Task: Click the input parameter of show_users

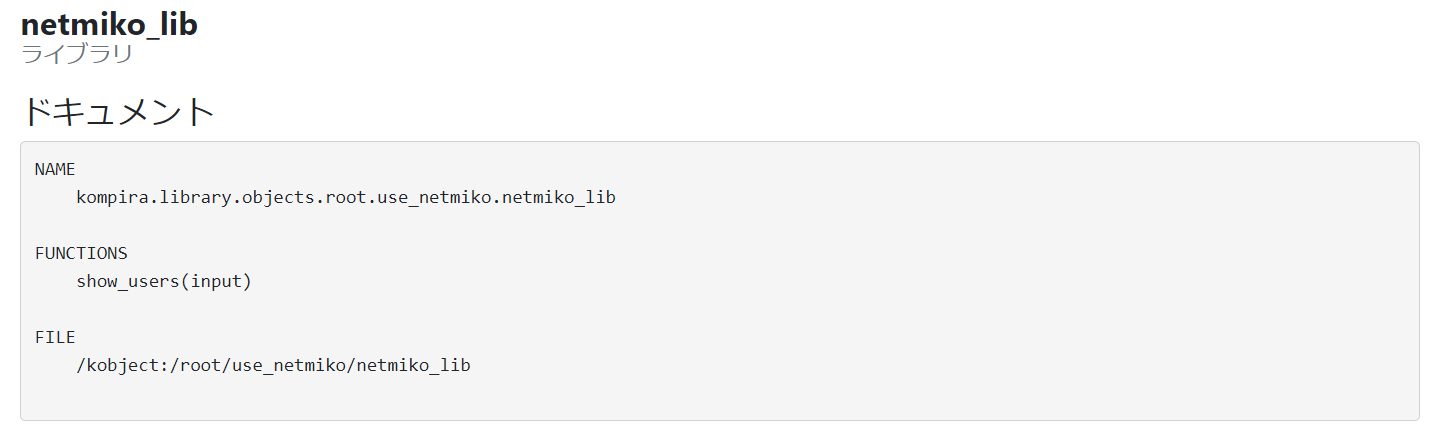Action: coord(216,281)
